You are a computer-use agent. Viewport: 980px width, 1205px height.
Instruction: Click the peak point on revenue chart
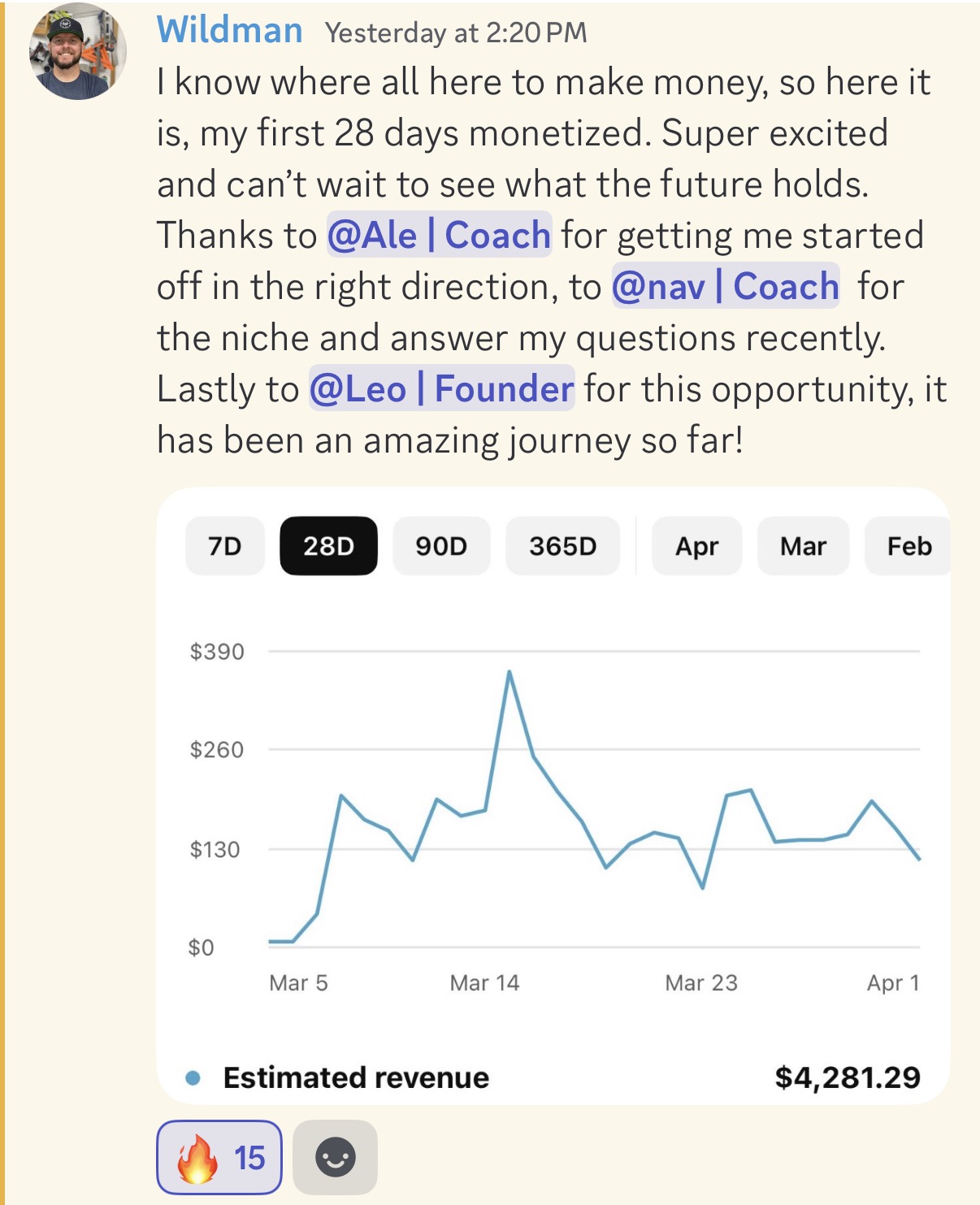pyautogui.click(x=509, y=672)
